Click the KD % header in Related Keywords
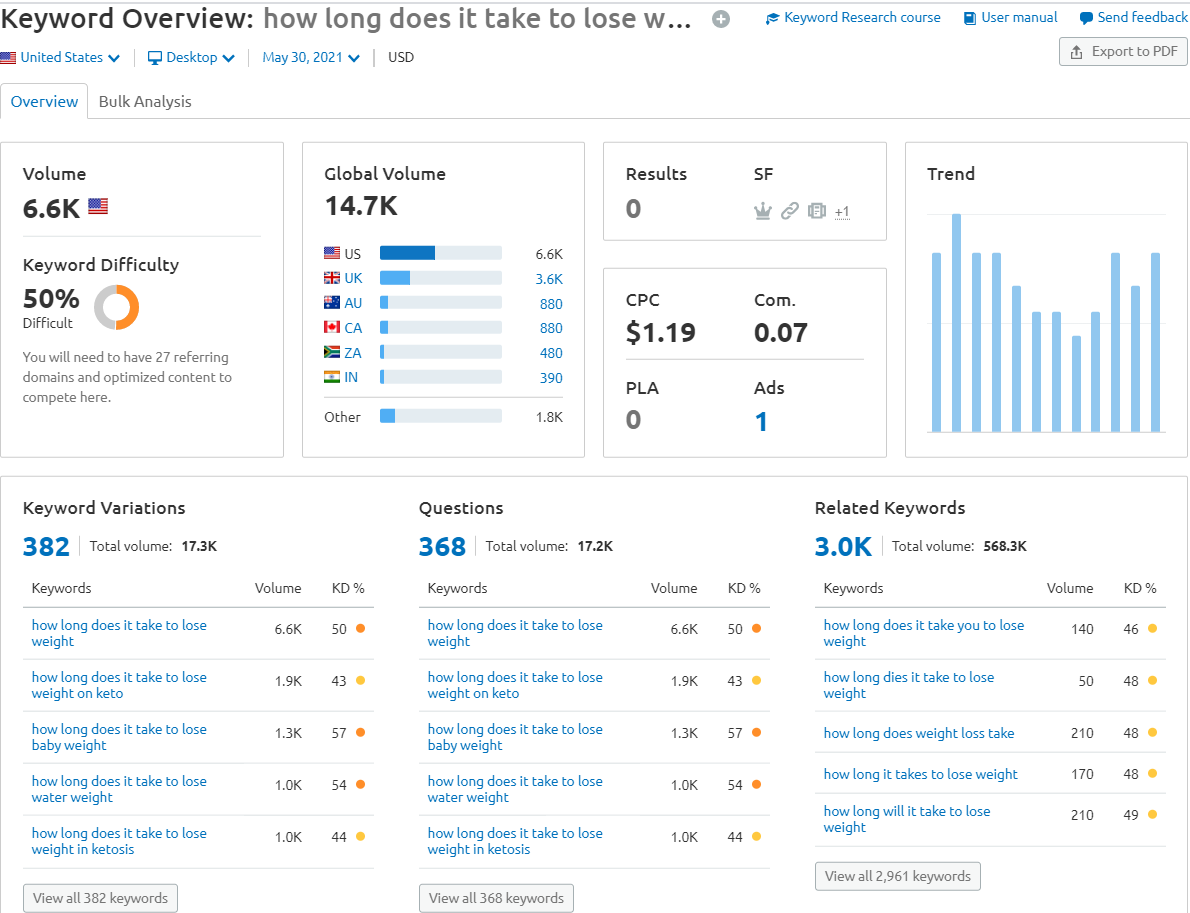 [1140, 588]
